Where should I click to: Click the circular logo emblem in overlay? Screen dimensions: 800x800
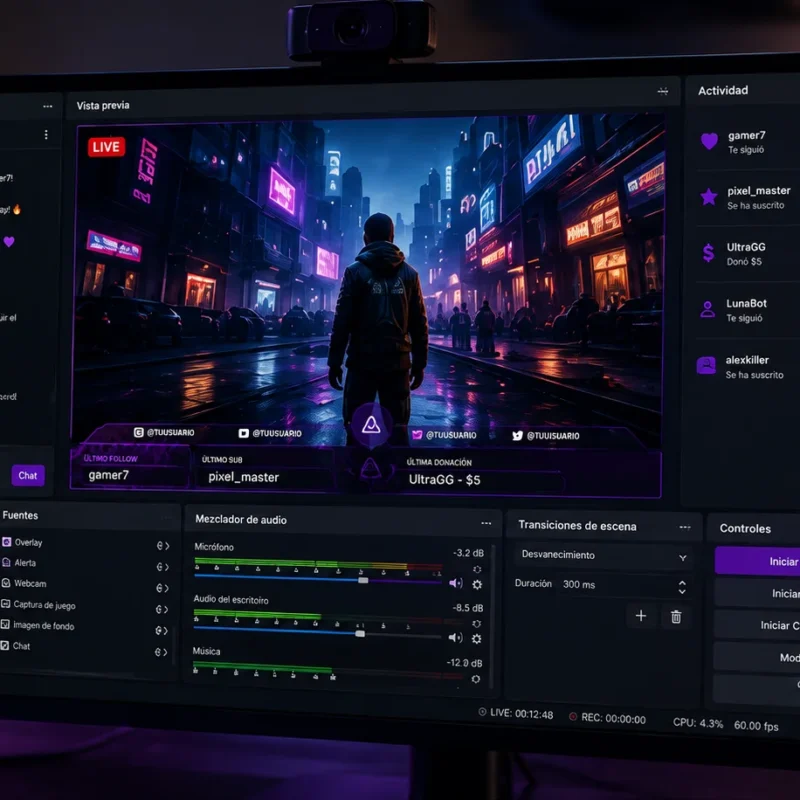[x=371, y=424]
